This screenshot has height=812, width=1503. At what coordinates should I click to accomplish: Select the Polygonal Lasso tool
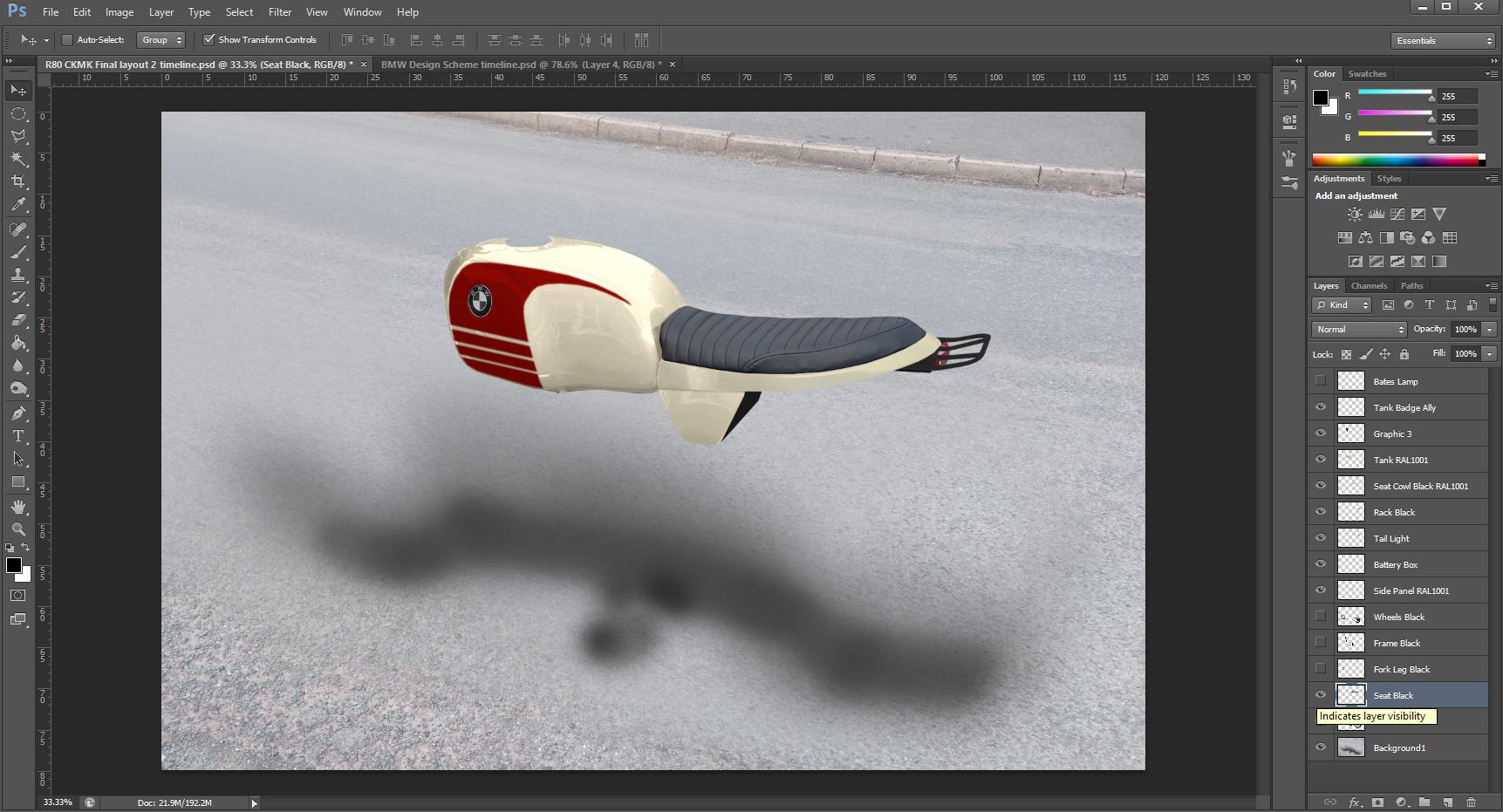point(18,136)
